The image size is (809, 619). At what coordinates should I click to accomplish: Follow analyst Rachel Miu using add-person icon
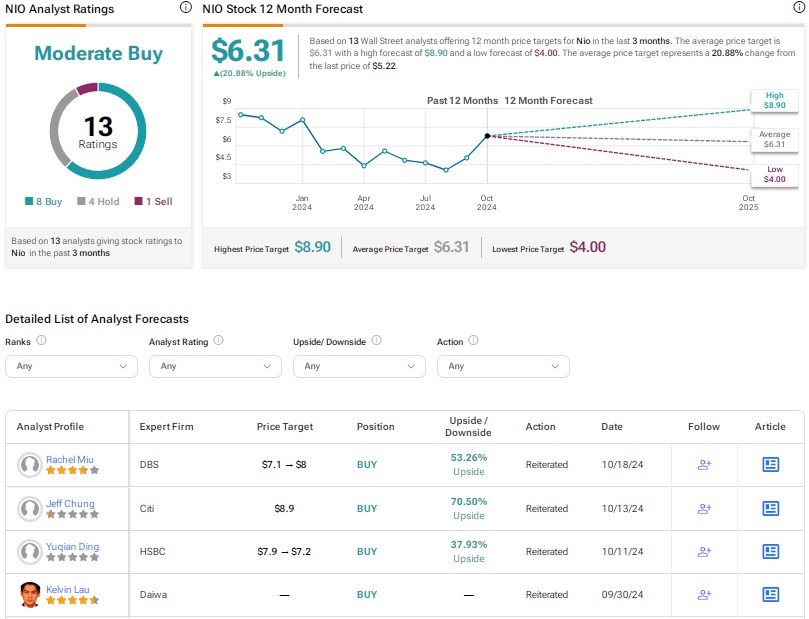click(x=703, y=465)
